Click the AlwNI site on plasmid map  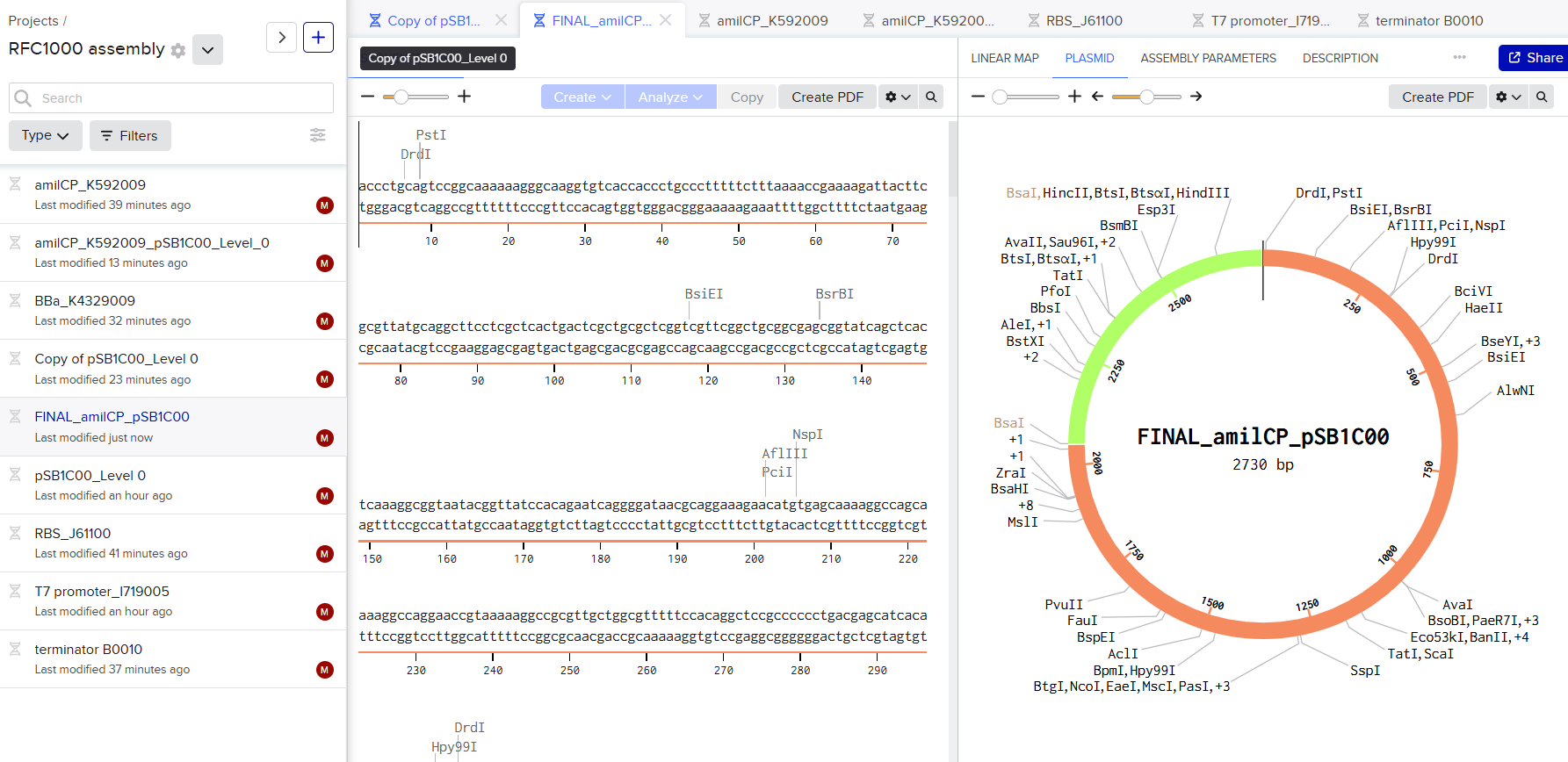pyautogui.click(x=1515, y=391)
